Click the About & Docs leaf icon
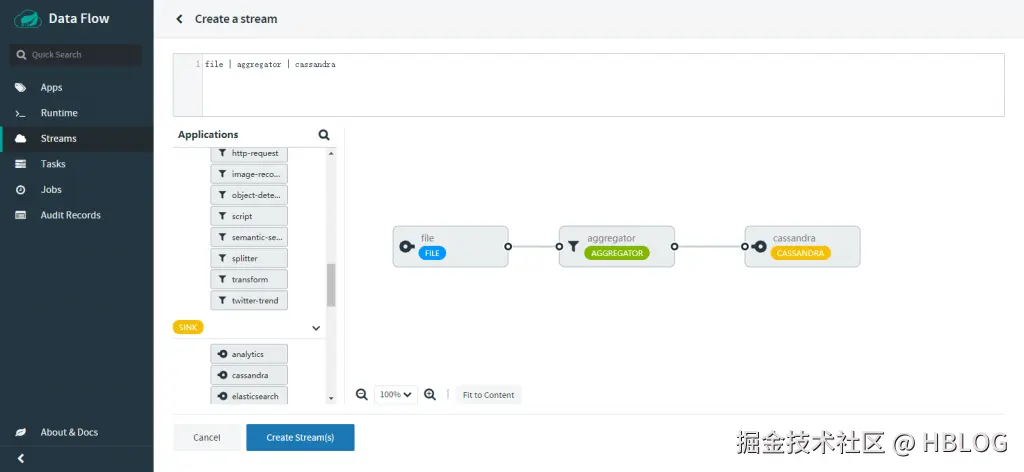The image size is (1024, 472). click(21, 432)
